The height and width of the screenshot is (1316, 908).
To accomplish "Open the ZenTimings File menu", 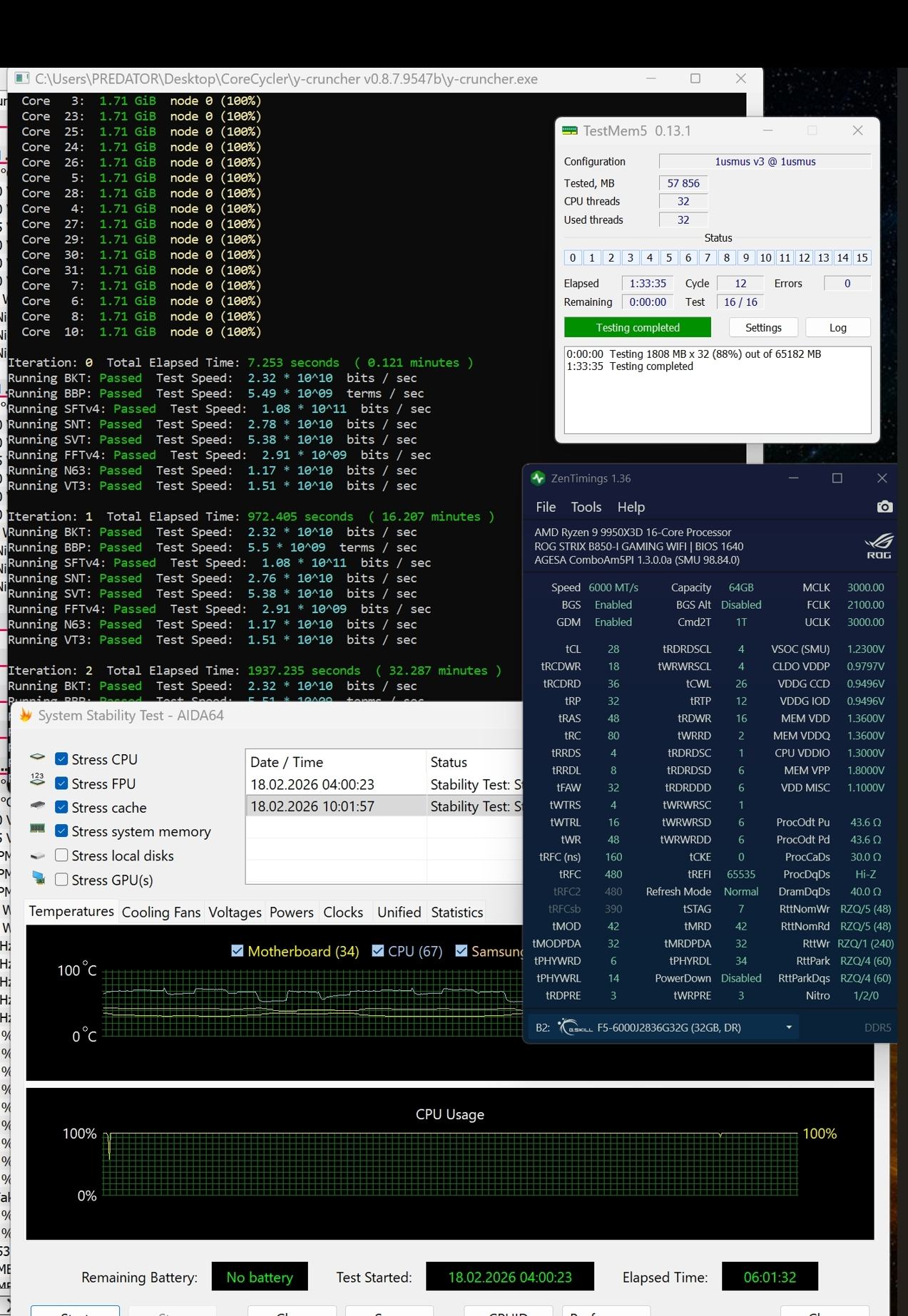I will [x=546, y=507].
